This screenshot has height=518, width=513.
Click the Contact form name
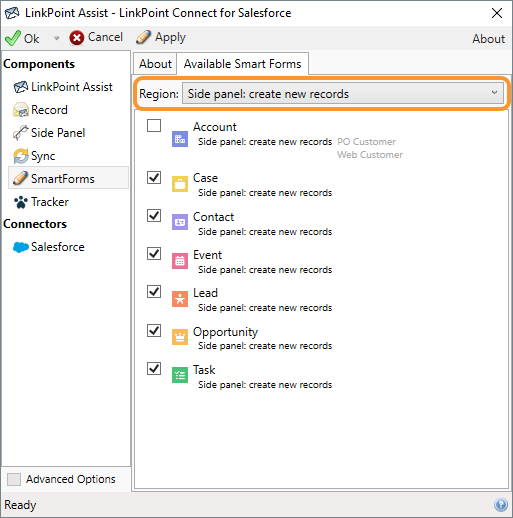[x=213, y=217]
